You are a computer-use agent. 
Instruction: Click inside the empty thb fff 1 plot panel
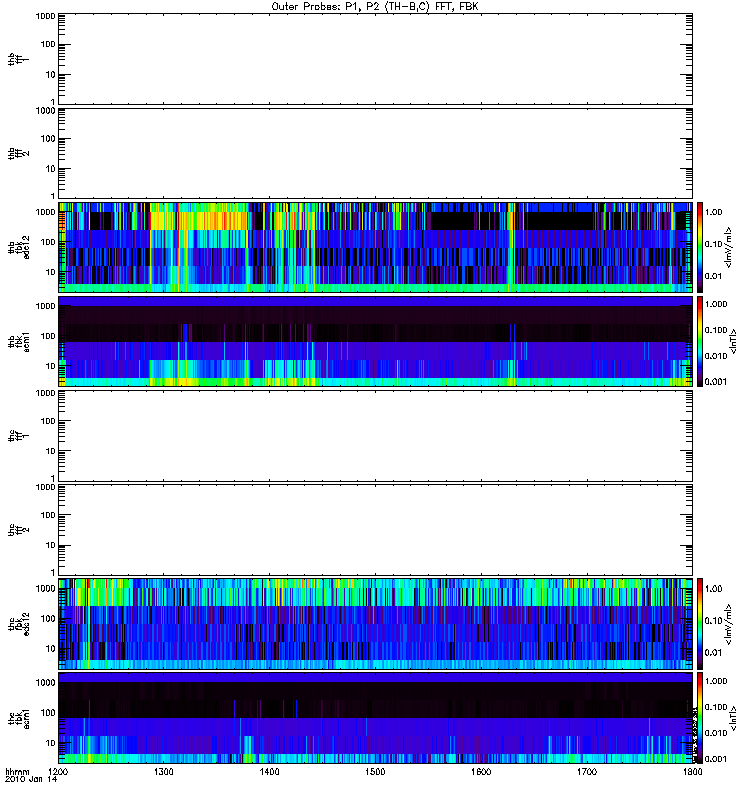pyautogui.click(x=375, y=59)
